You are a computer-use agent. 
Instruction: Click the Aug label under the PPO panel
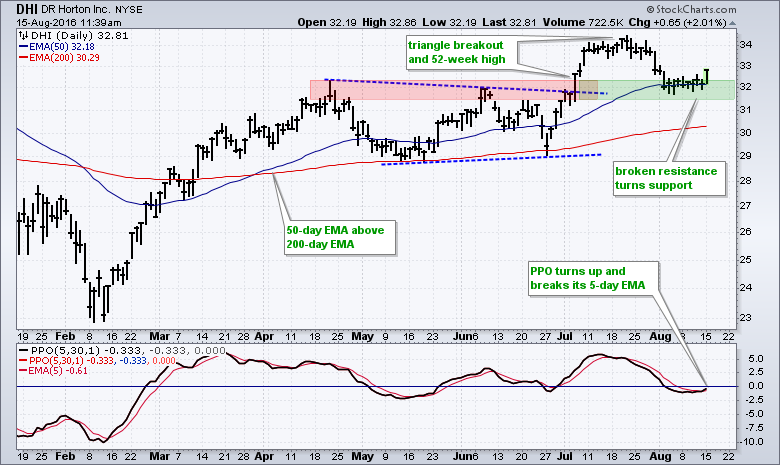click(x=661, y=456)
